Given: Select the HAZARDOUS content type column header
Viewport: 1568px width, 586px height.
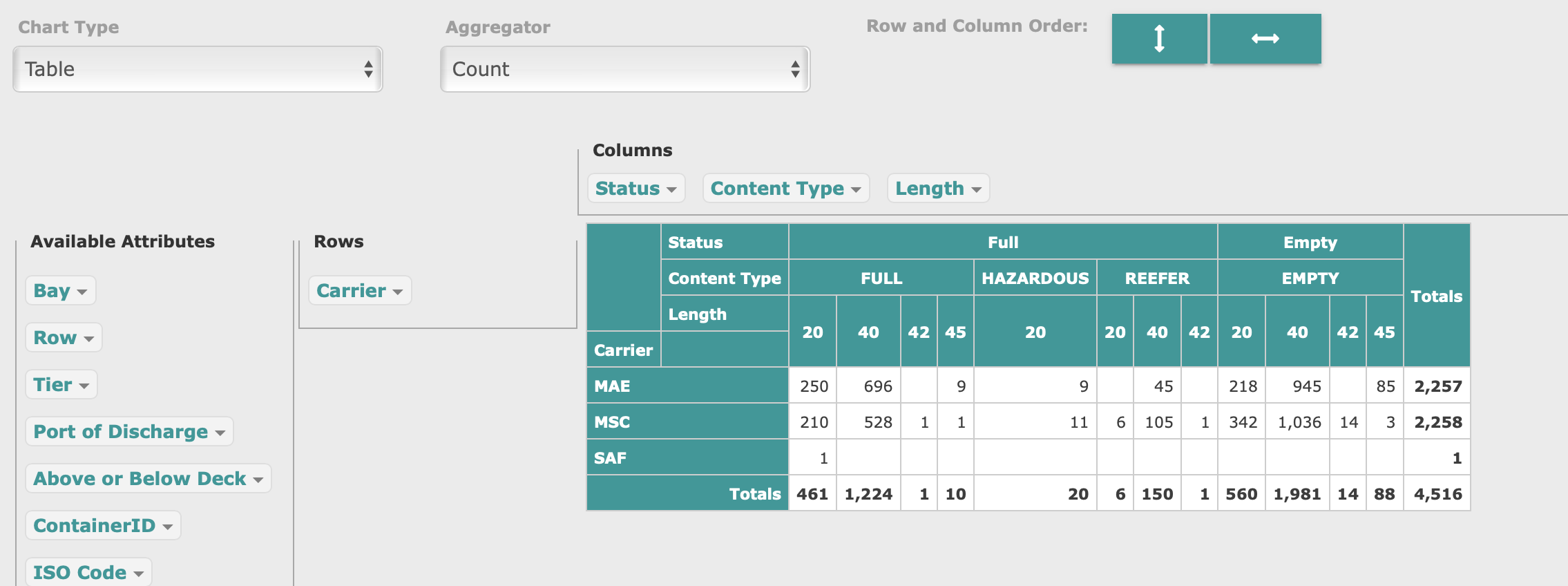Looking at the screenshot, I should pos(1035,278).
